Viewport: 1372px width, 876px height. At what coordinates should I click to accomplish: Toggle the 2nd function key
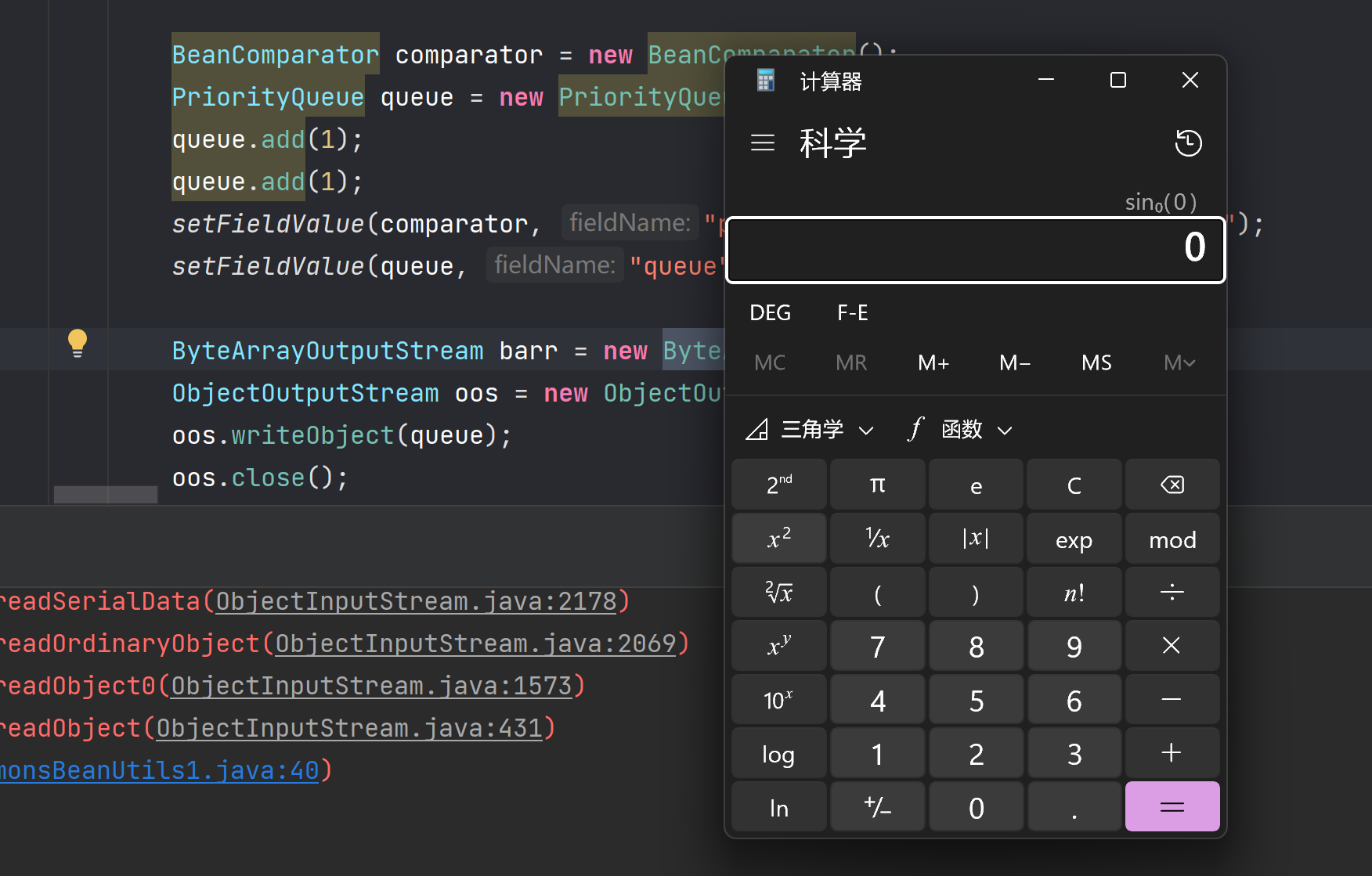point(779,485)
